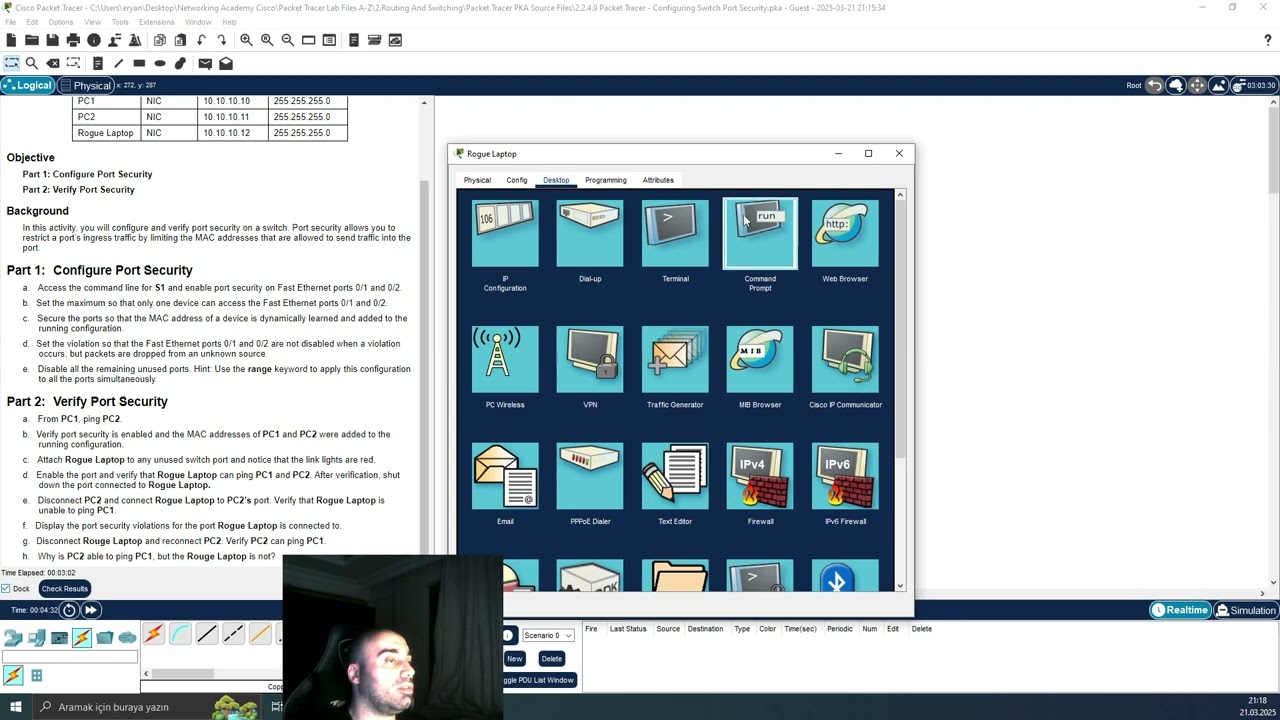Screen dimensions: 1280x720
Task: Switch to Programming tab in Rogue Laptop
Action: 606,180
